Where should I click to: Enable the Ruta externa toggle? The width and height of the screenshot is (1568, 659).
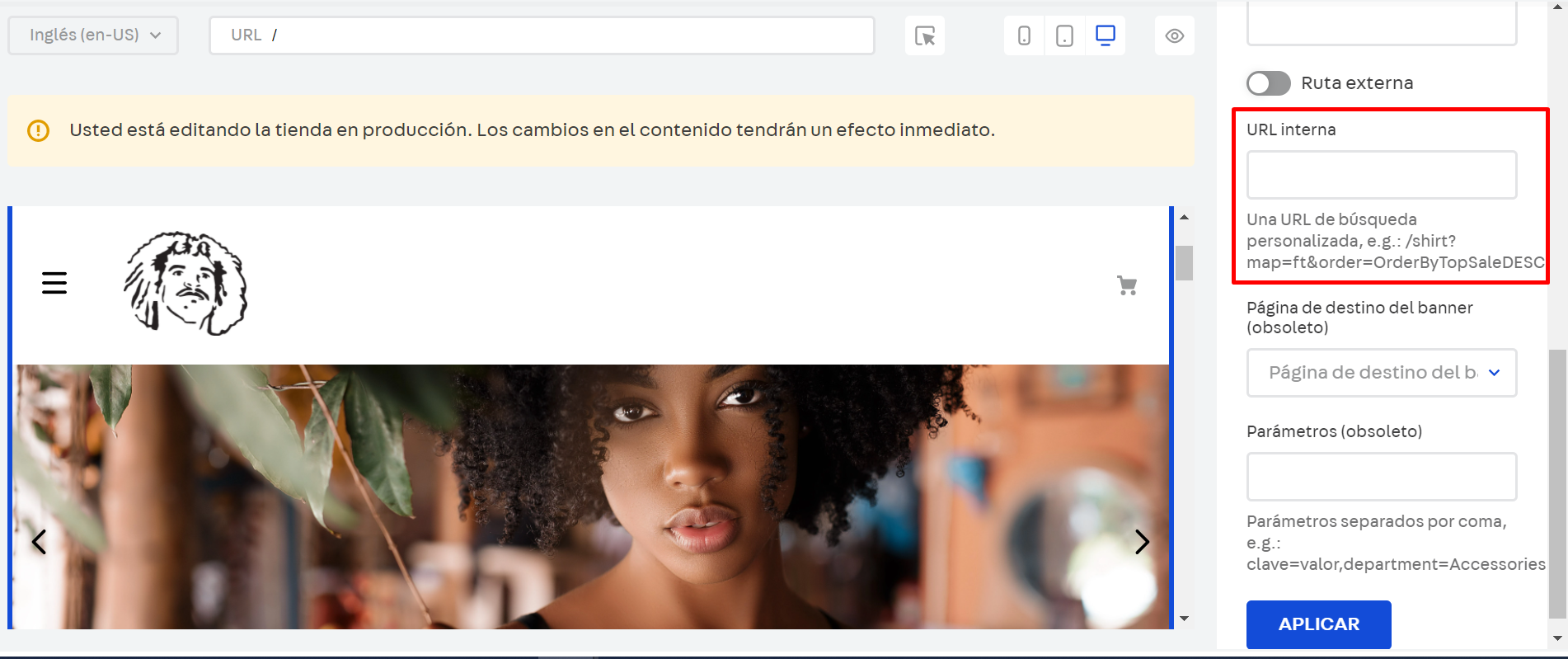pos(1268,83)
